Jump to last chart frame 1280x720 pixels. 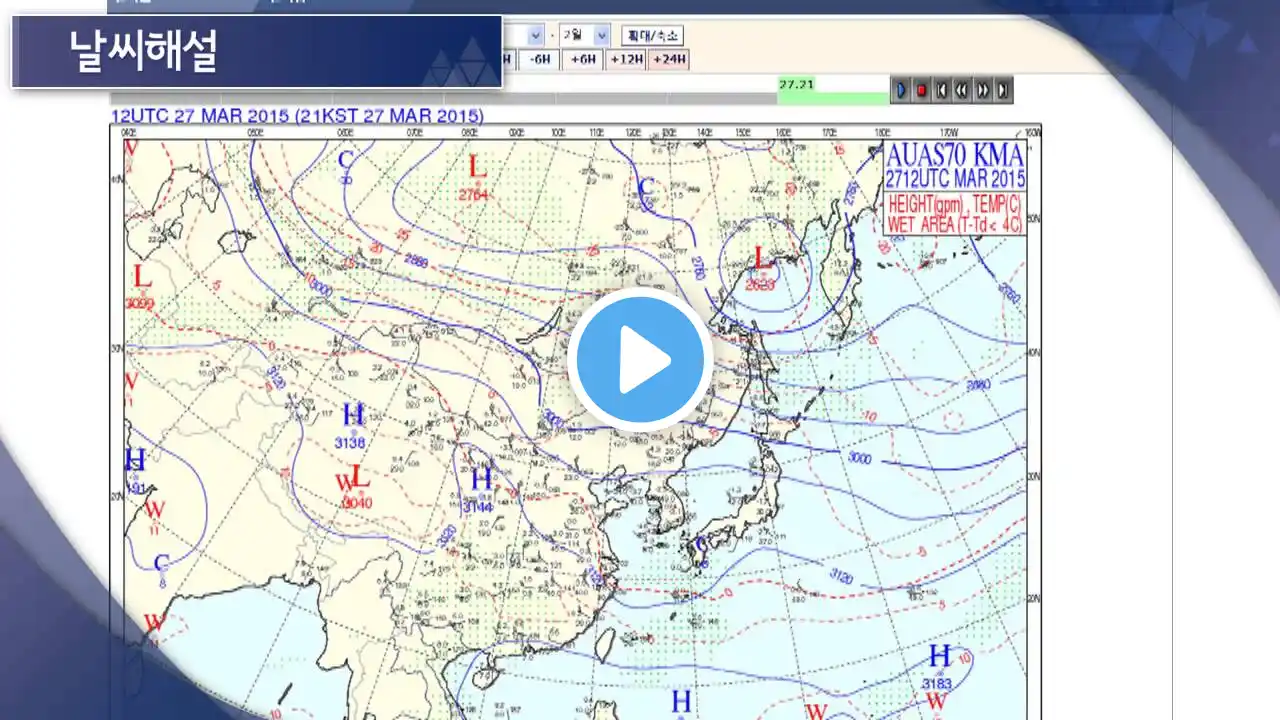point(1003,91)
